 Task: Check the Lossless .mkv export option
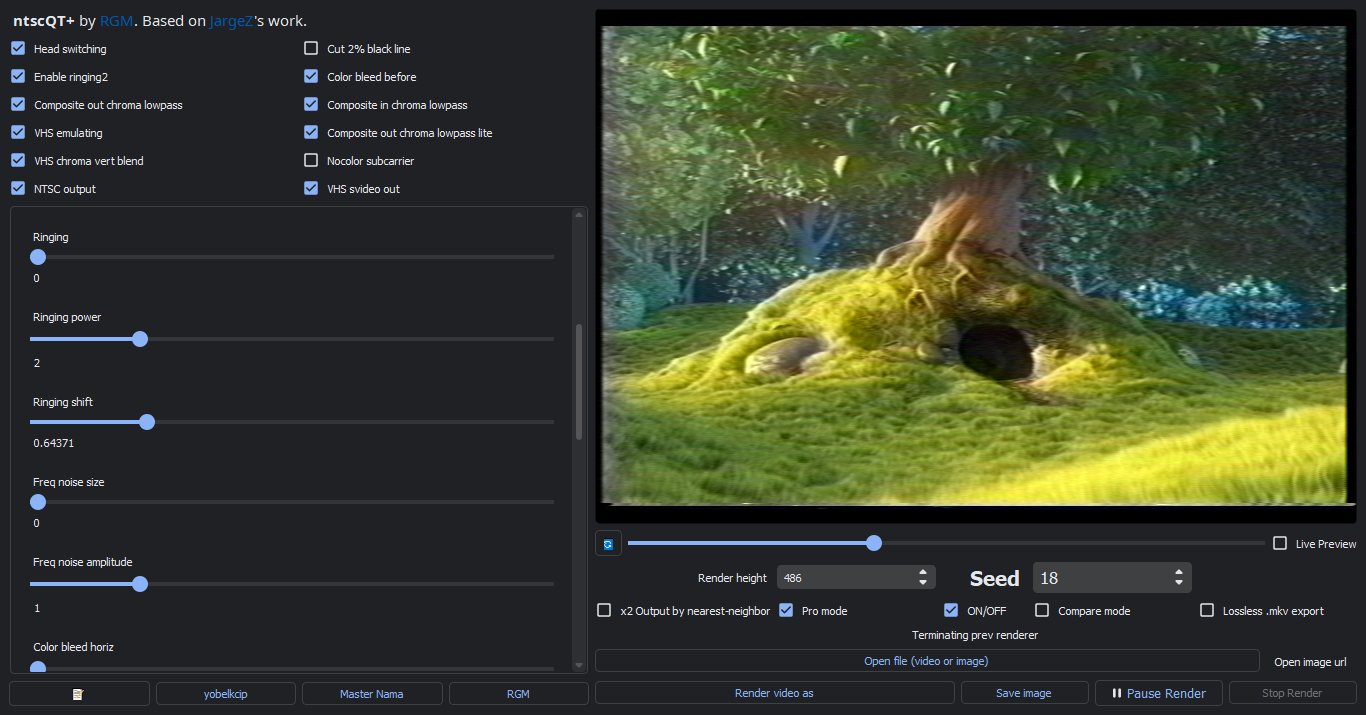(x=1207, y=610)
